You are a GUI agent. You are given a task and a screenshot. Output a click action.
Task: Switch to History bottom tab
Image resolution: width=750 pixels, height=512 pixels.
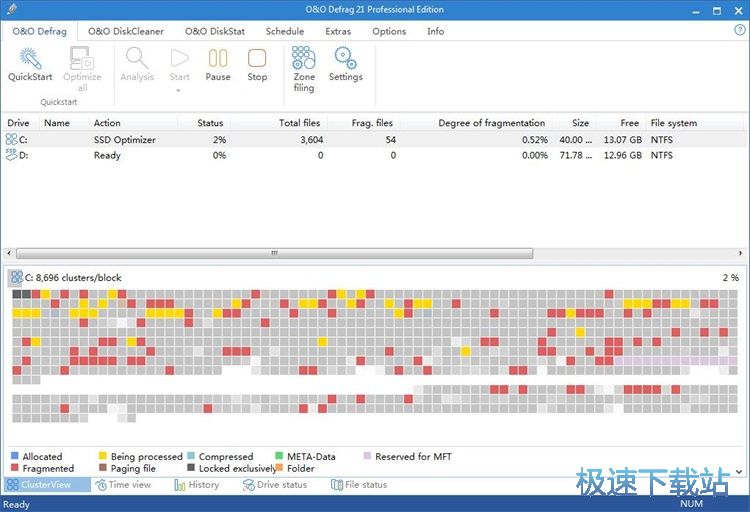pyautogui.click(x=197, y=485)
